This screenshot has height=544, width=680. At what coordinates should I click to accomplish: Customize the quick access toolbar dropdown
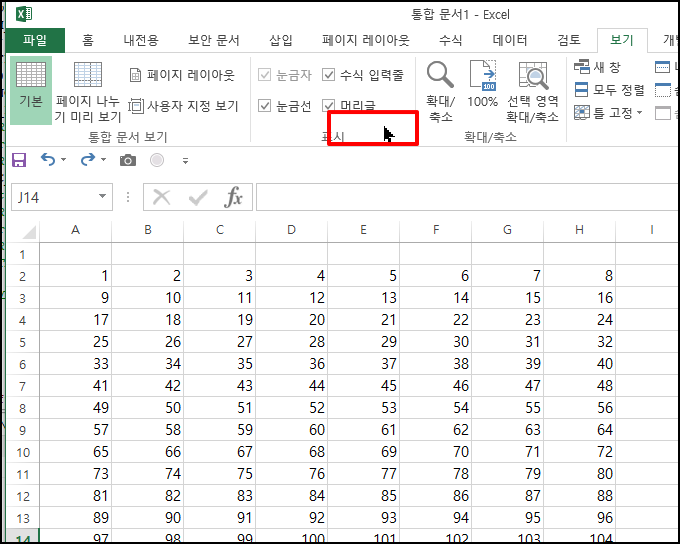tap(185, 161)
